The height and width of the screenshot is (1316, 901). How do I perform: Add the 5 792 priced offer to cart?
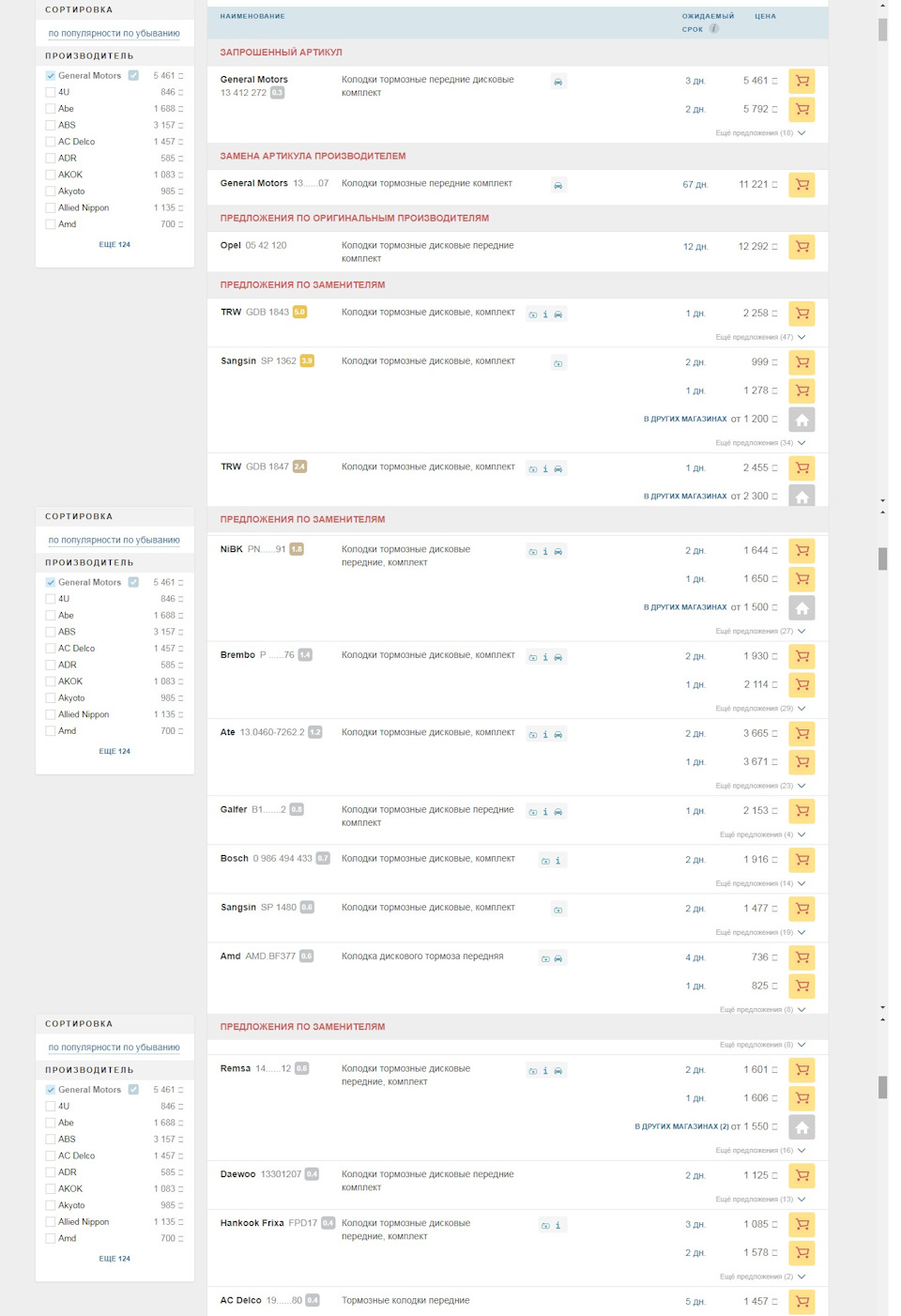[x=802, y=109]
